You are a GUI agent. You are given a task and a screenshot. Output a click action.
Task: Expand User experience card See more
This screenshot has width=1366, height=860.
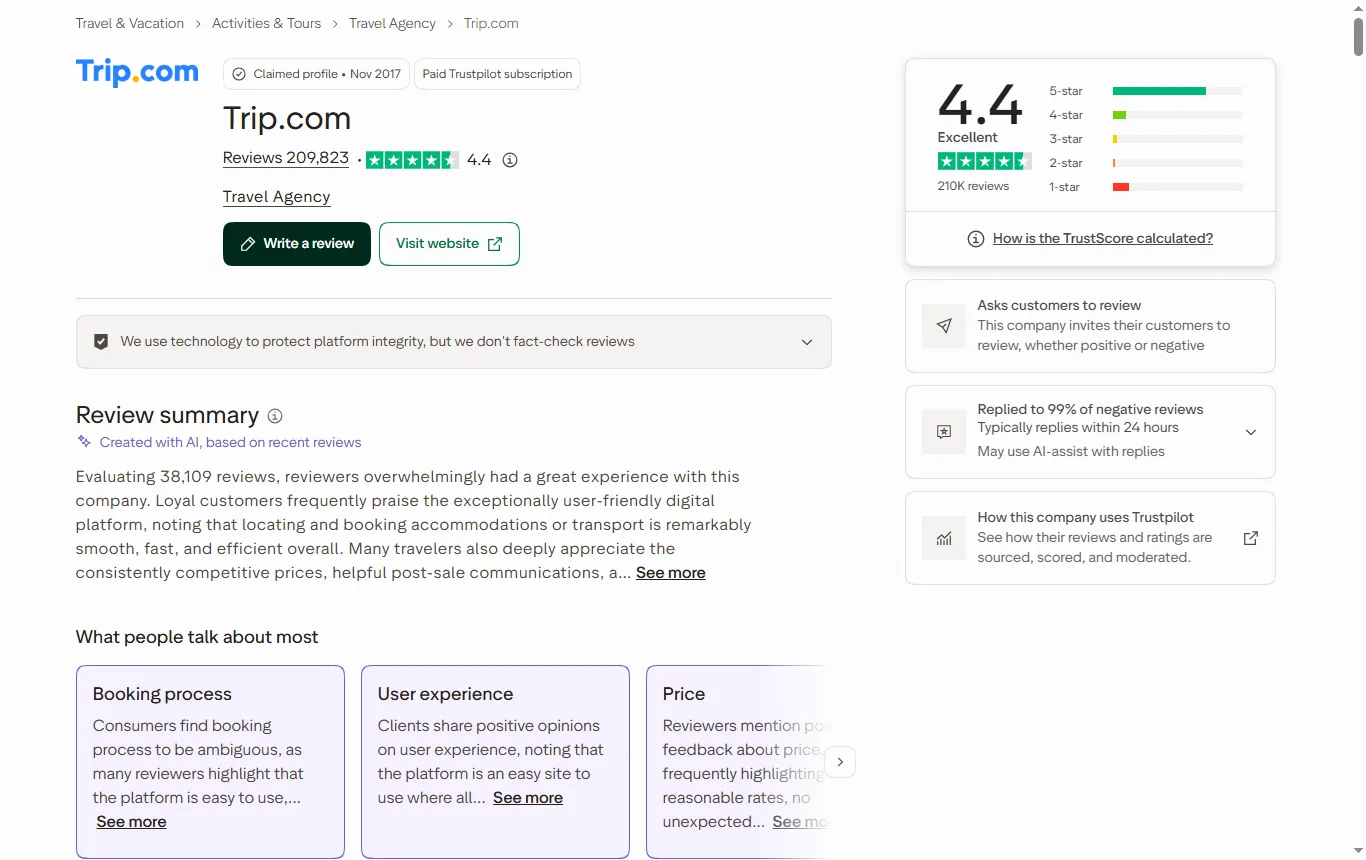[x=528, y=798]
